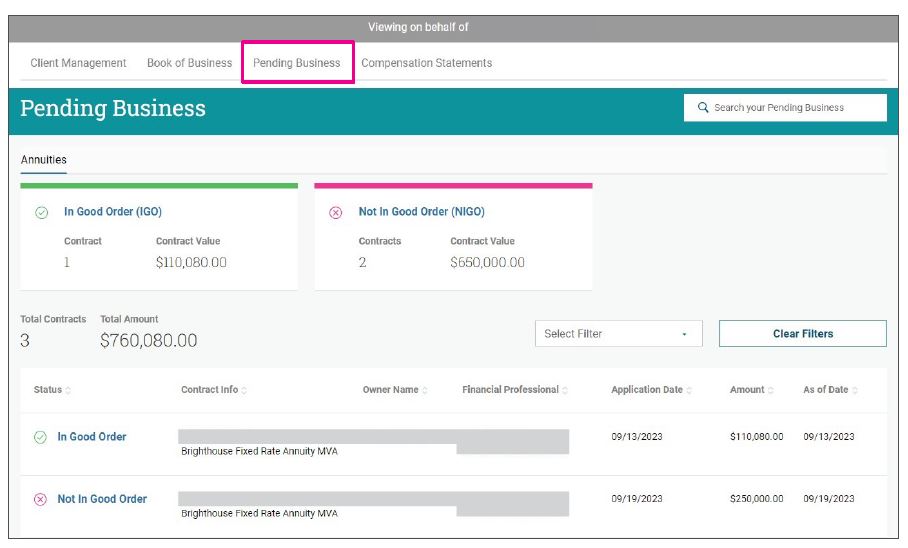Open the Select Filter dropdown
908x548 pixels.
pyautogui.click(x=618, y=334)
